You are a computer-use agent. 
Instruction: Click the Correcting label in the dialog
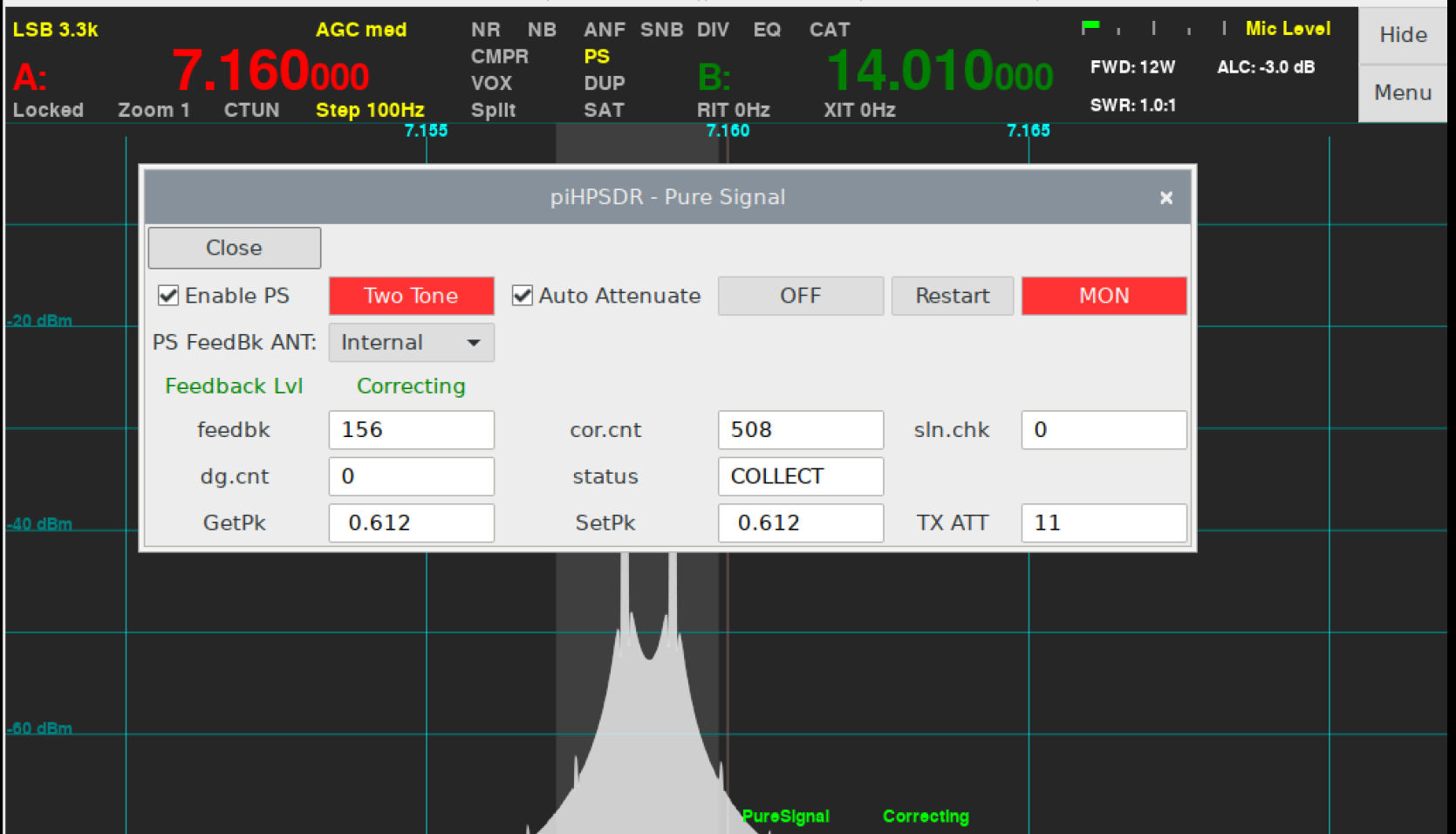pyautogui.click(x=411, y=386)
